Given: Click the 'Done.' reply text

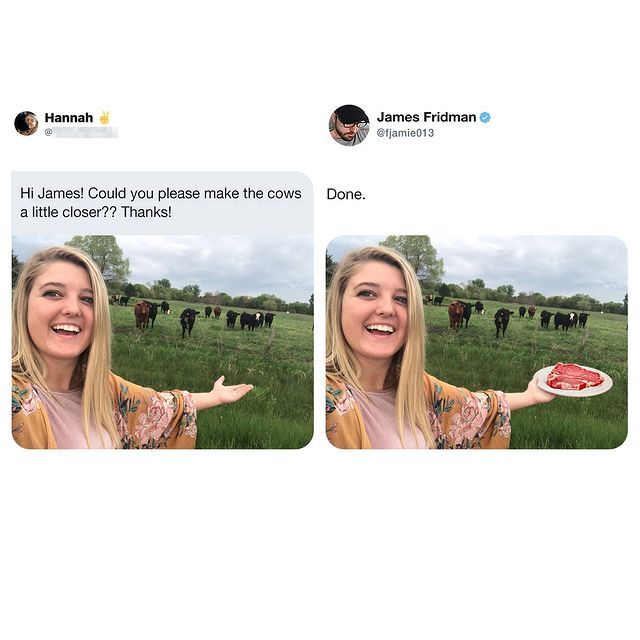Looking at the screenshot, I should pyautogui.click(x=346, y=194).
